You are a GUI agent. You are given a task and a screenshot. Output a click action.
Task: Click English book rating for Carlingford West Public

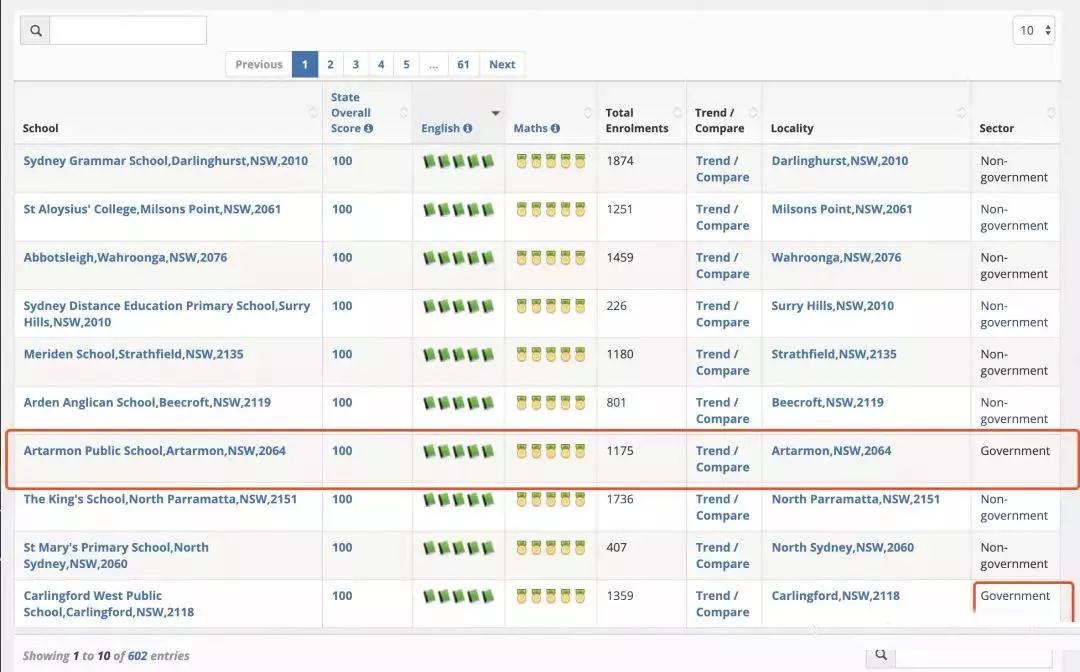point(459,596)
